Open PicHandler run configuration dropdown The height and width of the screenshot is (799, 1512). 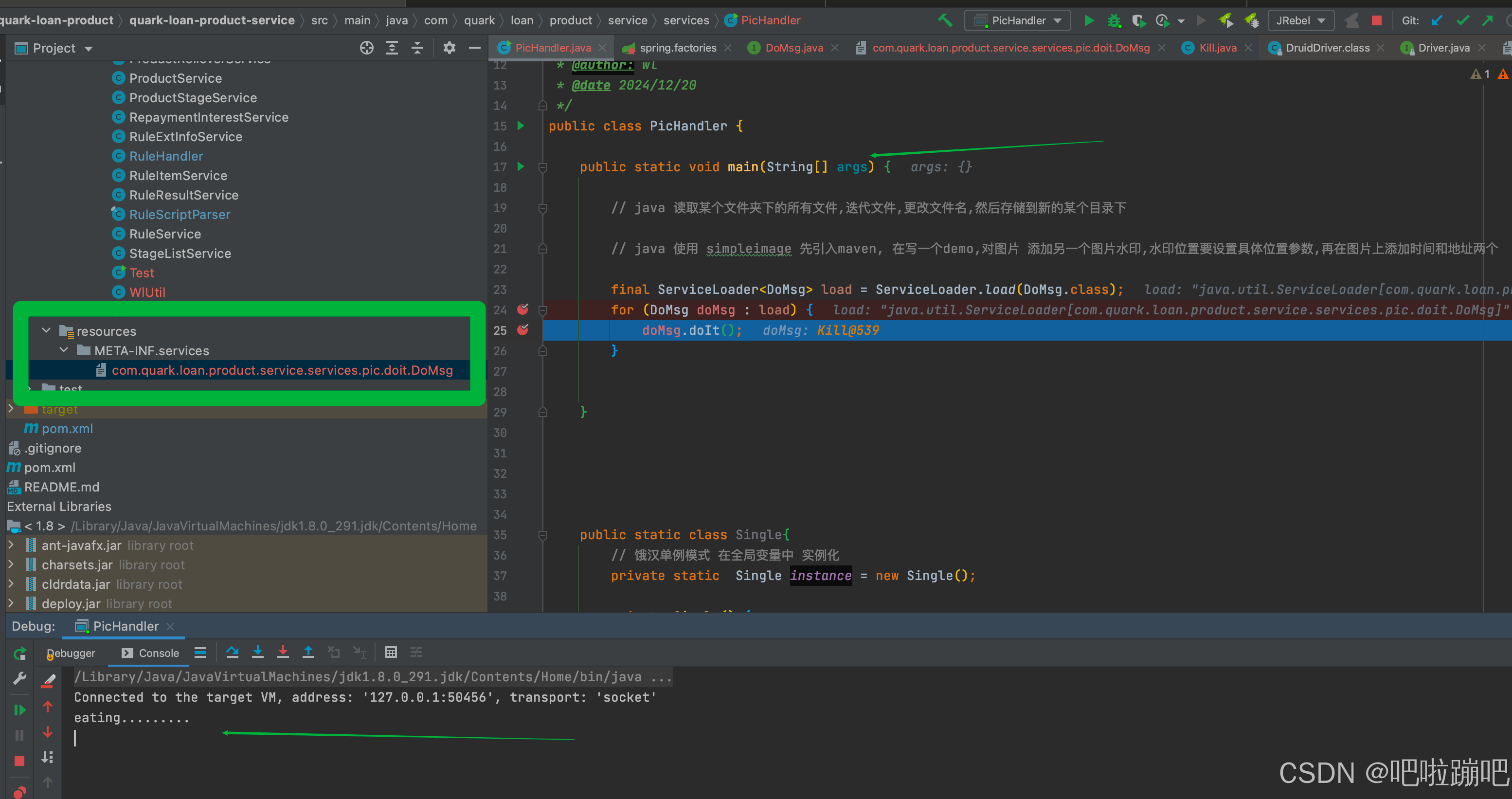click(x=1018, y=20)
